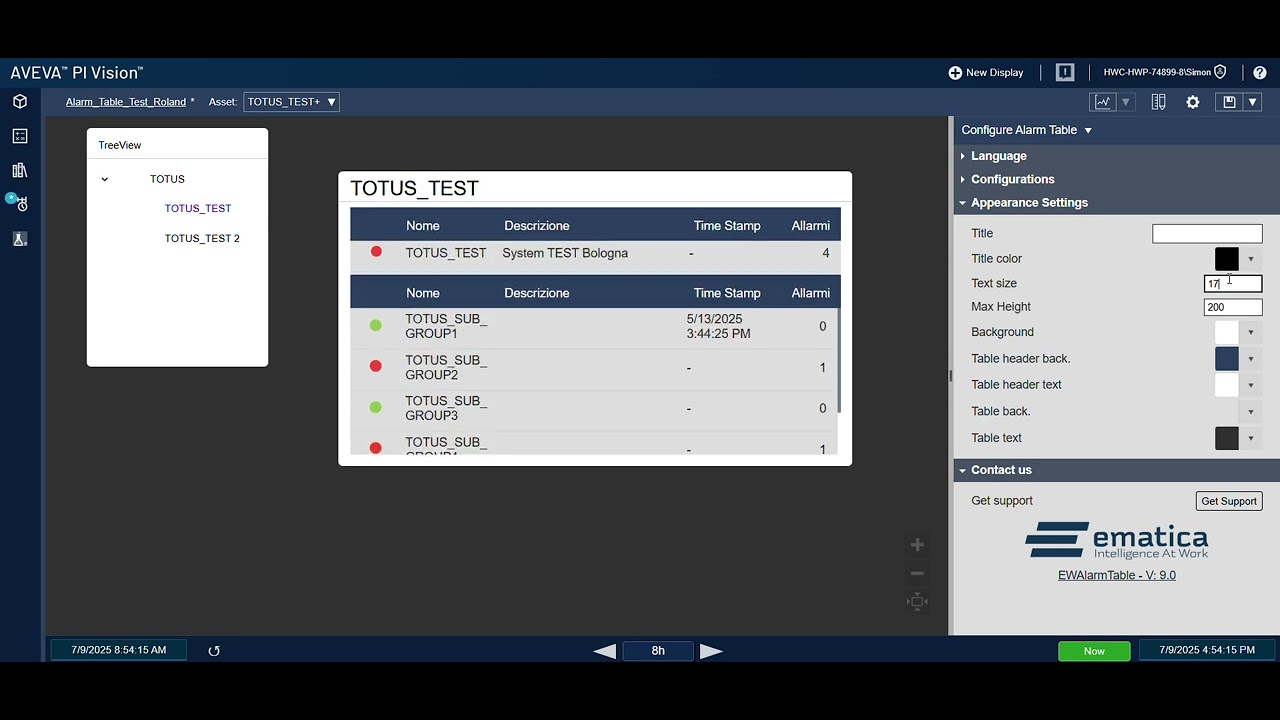The height and width of the screenshot is (720, 1280).
Task: Click the fit-to-screen canvas icon
Action: coord(917,601)
